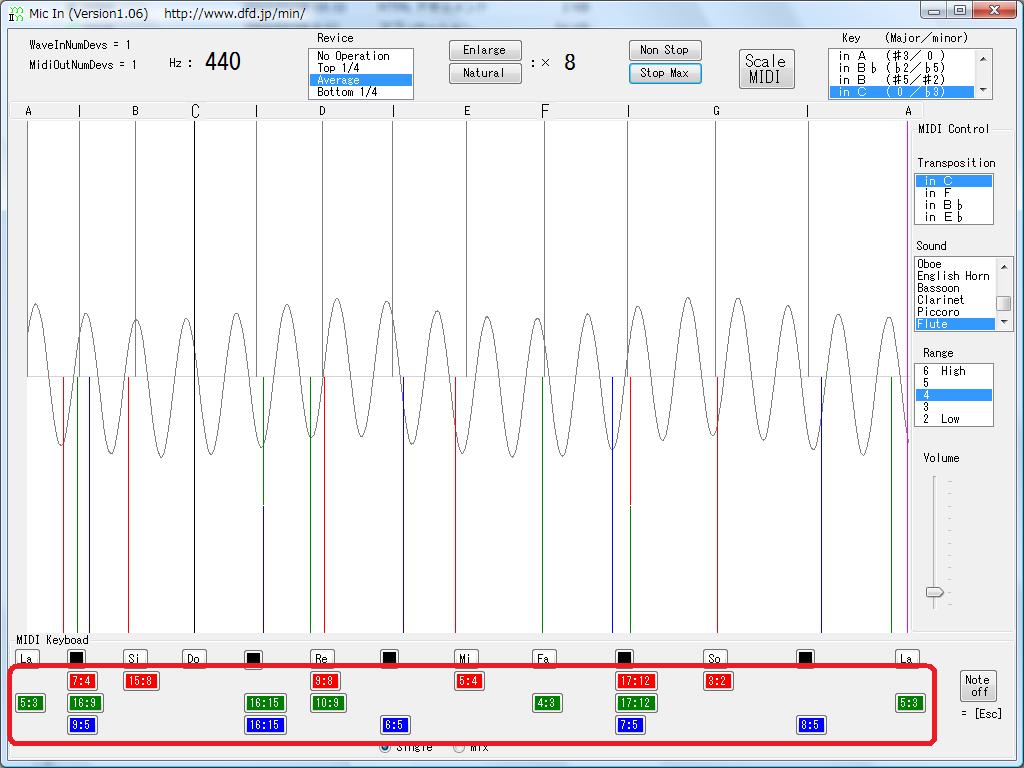Play the Re key on MIDI keyboard

(321, 658)
